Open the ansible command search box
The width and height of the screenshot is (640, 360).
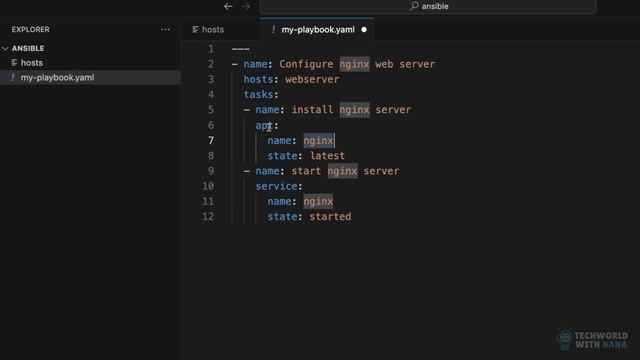(428, 6)
